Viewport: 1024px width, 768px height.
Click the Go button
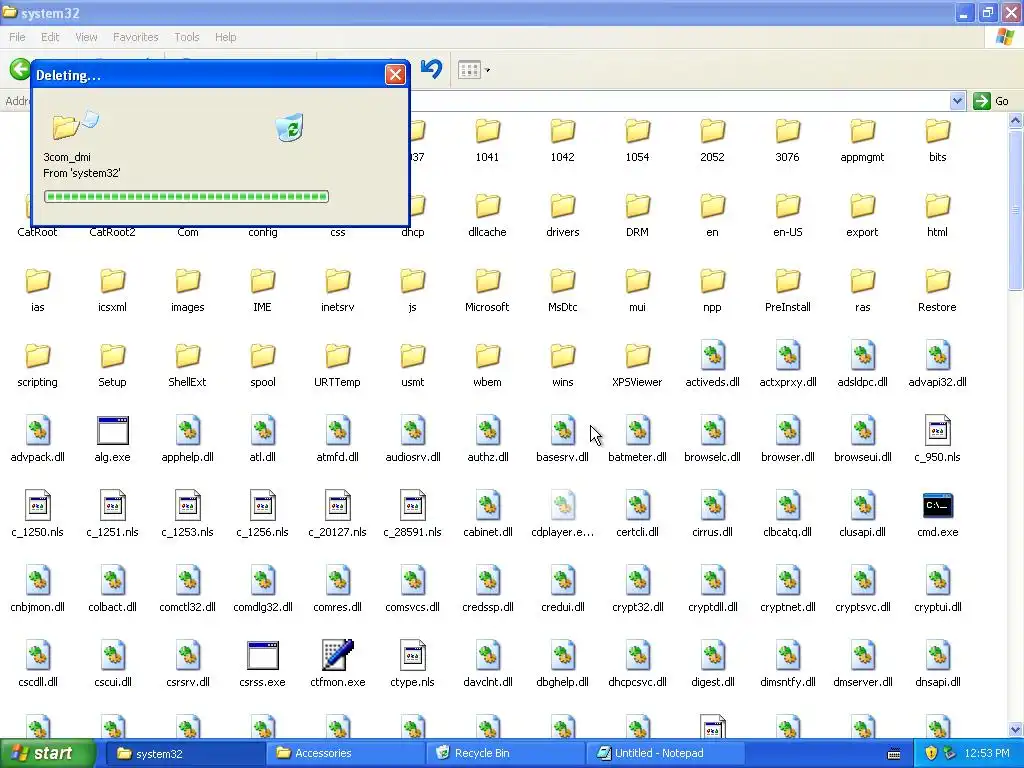coord(991,101)
